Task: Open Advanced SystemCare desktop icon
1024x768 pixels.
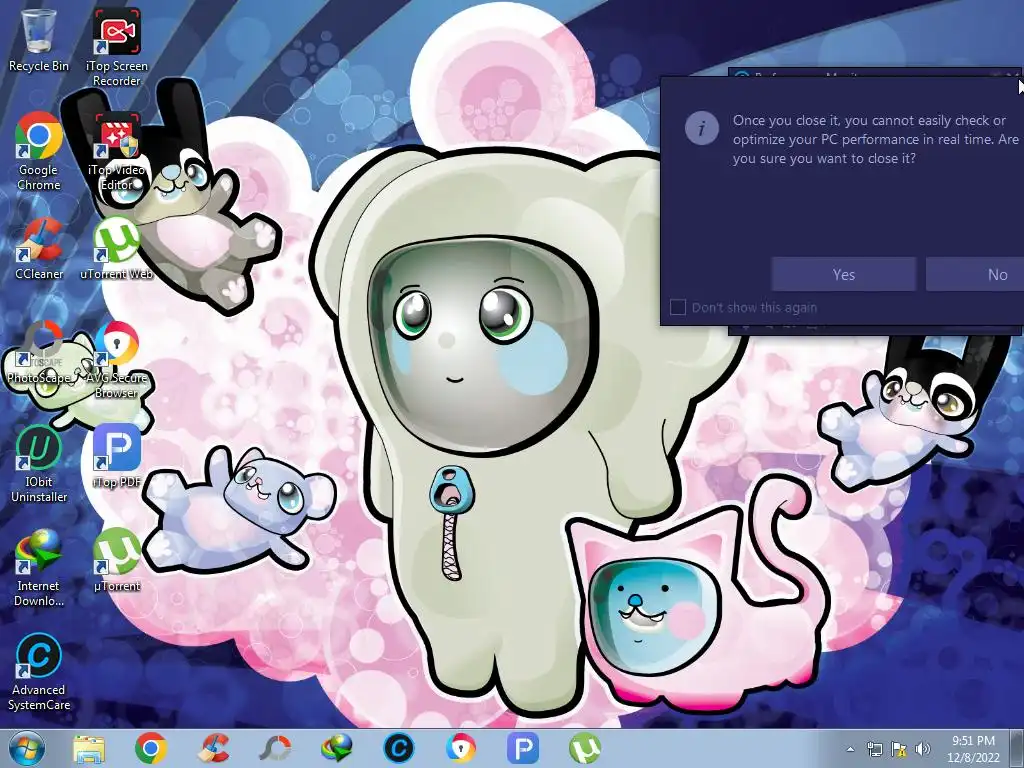Action: pyautogui.click(x=39, y=672)
